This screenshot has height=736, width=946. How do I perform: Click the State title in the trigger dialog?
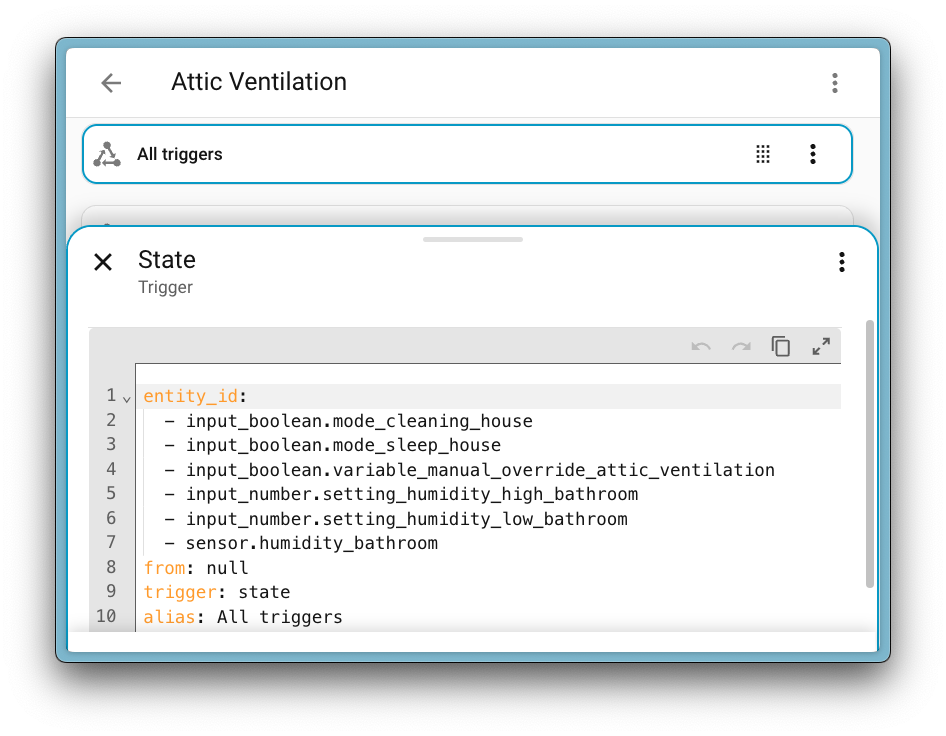click(x=166, y=259)
